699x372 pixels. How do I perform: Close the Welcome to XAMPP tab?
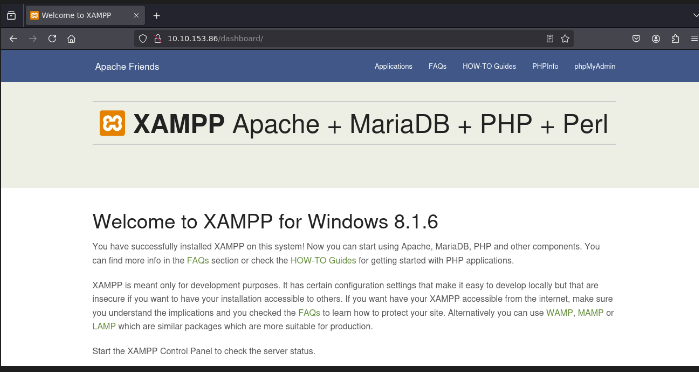pyautogui.click(x=136, y=16)
